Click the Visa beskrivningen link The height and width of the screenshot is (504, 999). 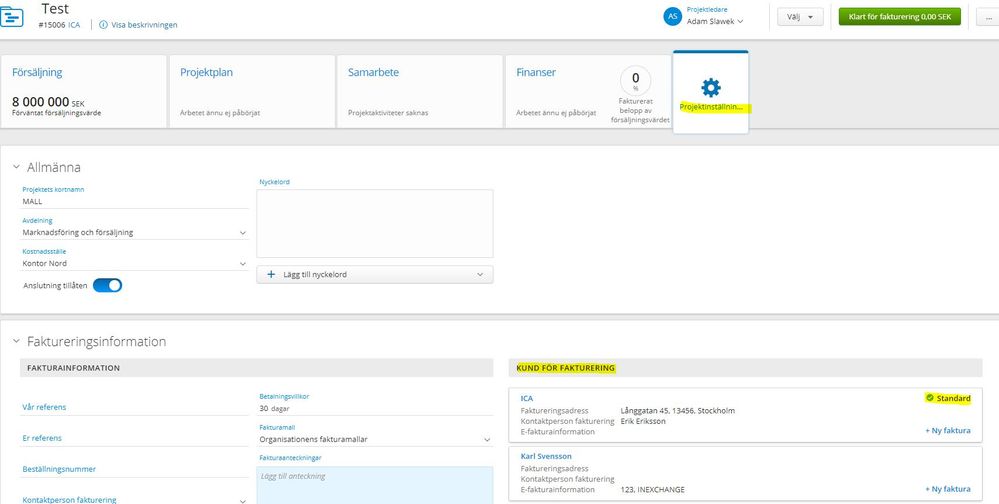(144, 25)
